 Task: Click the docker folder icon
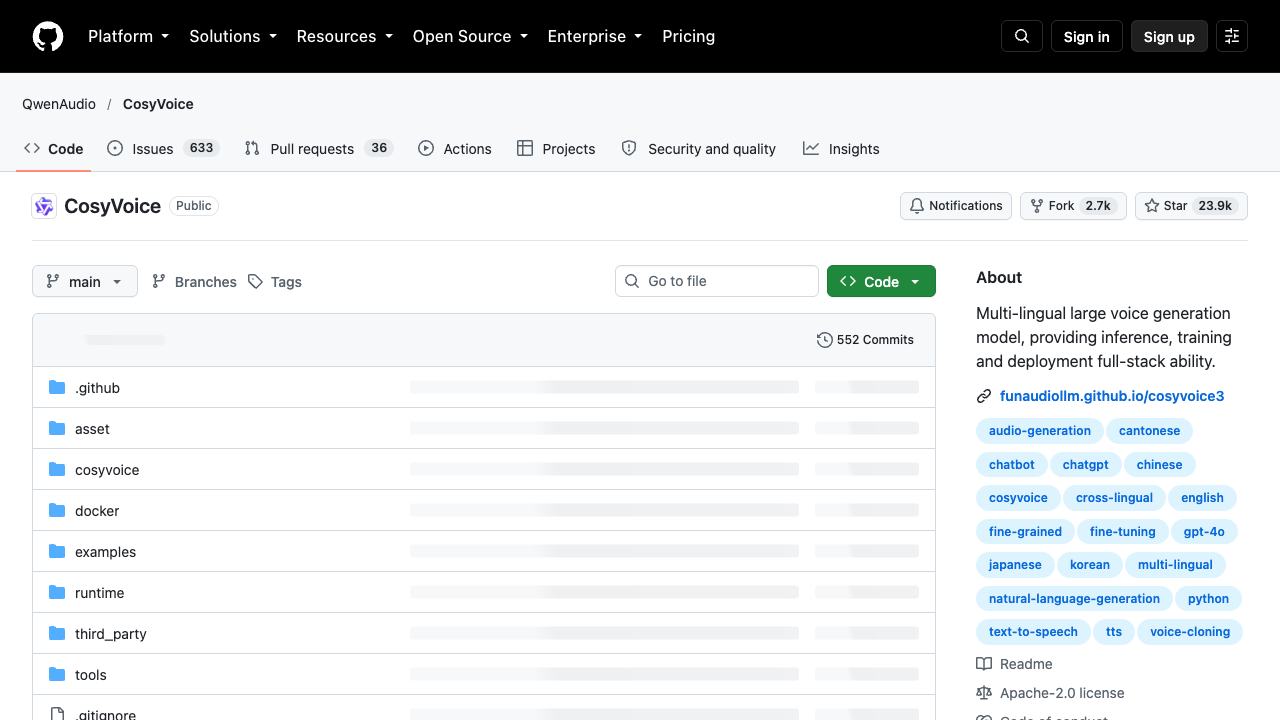[57, 510]
